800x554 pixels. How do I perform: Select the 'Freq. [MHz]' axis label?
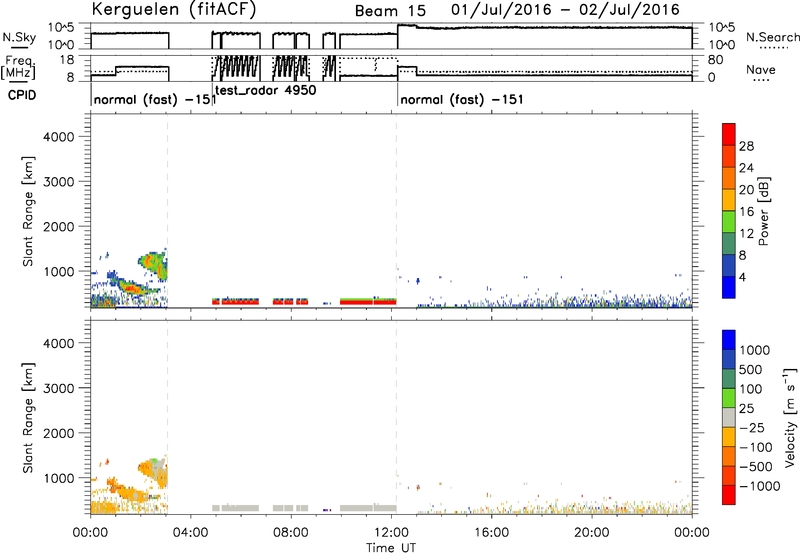coord(18,67)
